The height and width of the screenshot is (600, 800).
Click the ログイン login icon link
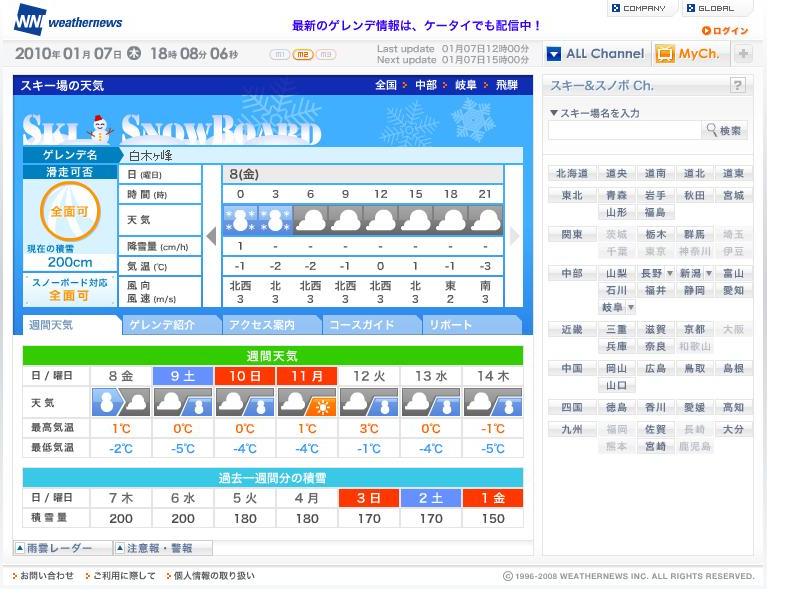tap(725, 31)
